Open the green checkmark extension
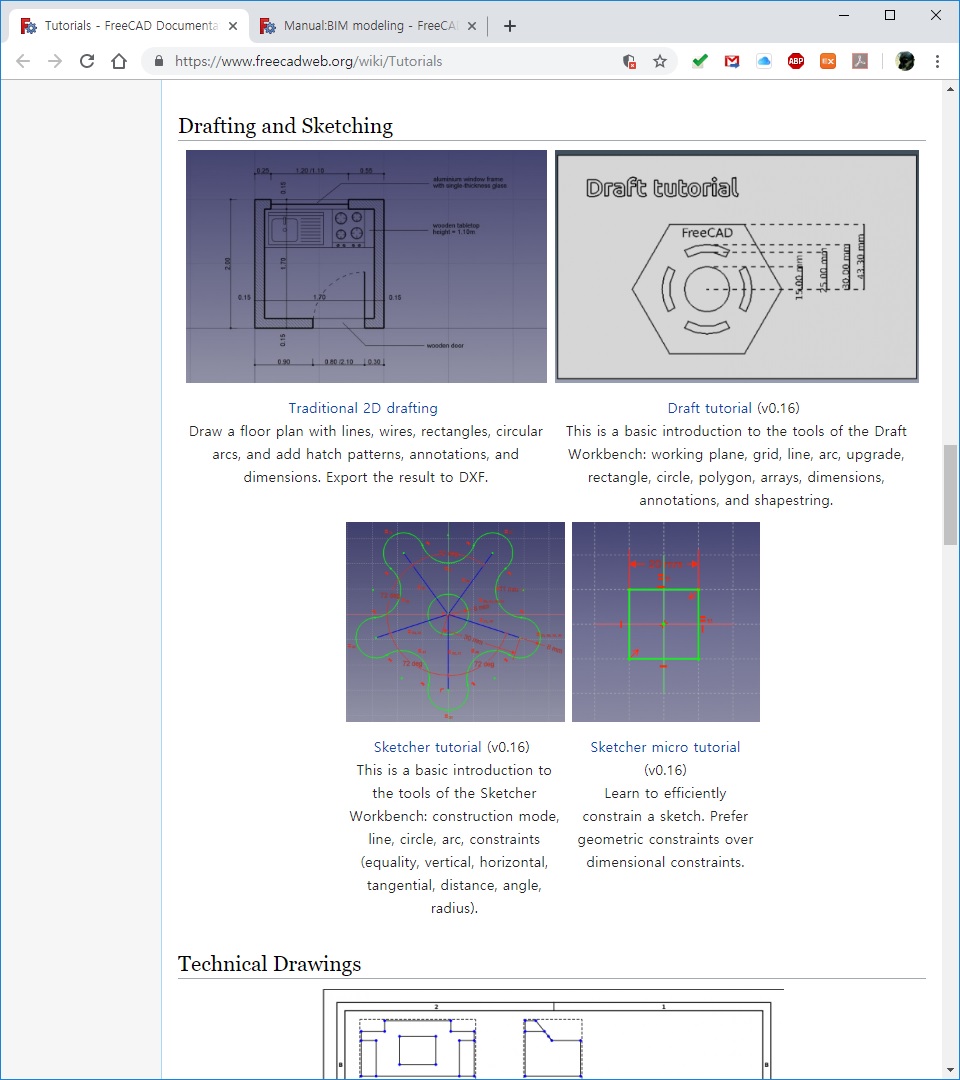The image size is (960, 1080). (x=700, y=61)
